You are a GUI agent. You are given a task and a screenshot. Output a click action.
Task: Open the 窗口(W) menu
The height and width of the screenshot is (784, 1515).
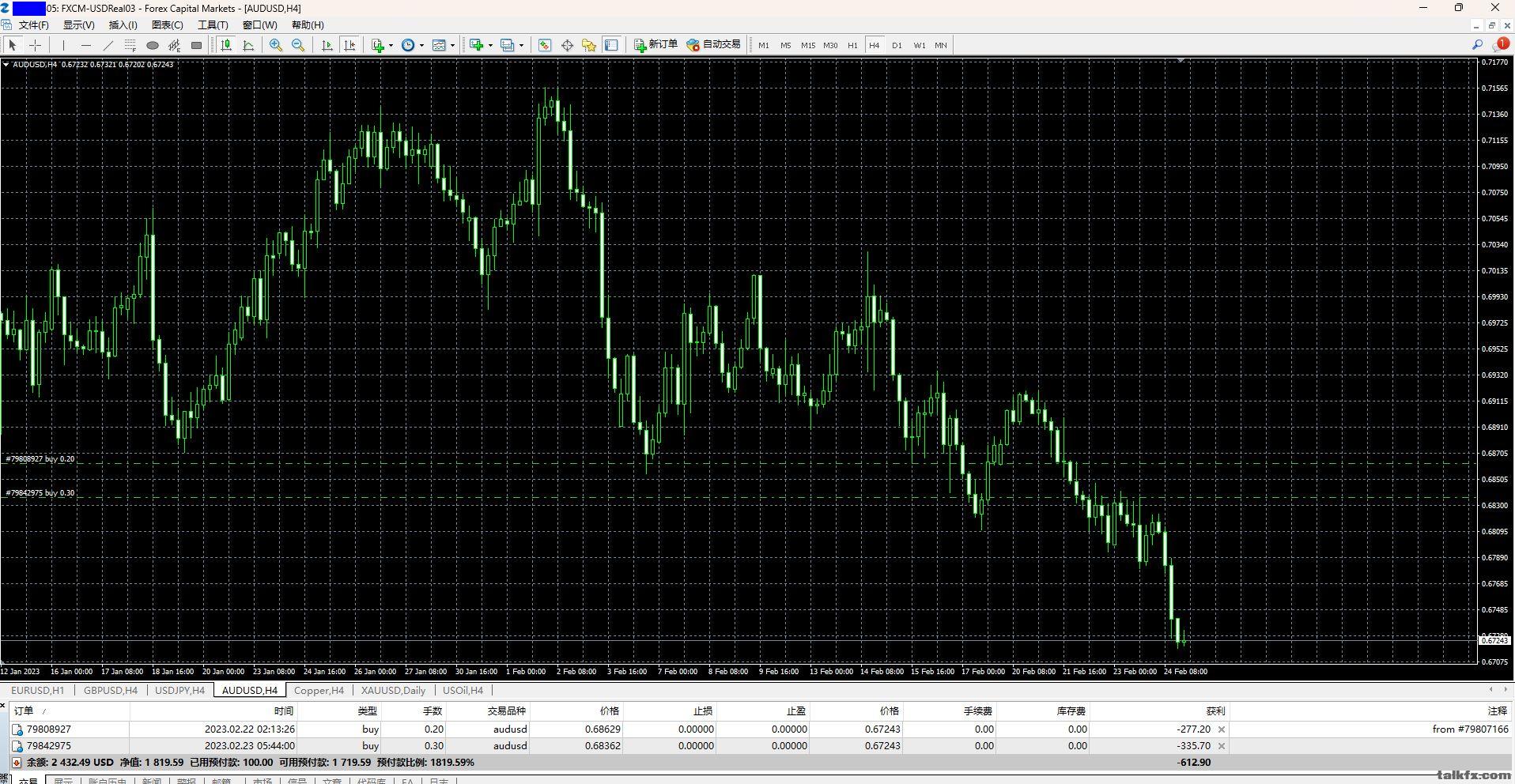click(x=259, y=24)
